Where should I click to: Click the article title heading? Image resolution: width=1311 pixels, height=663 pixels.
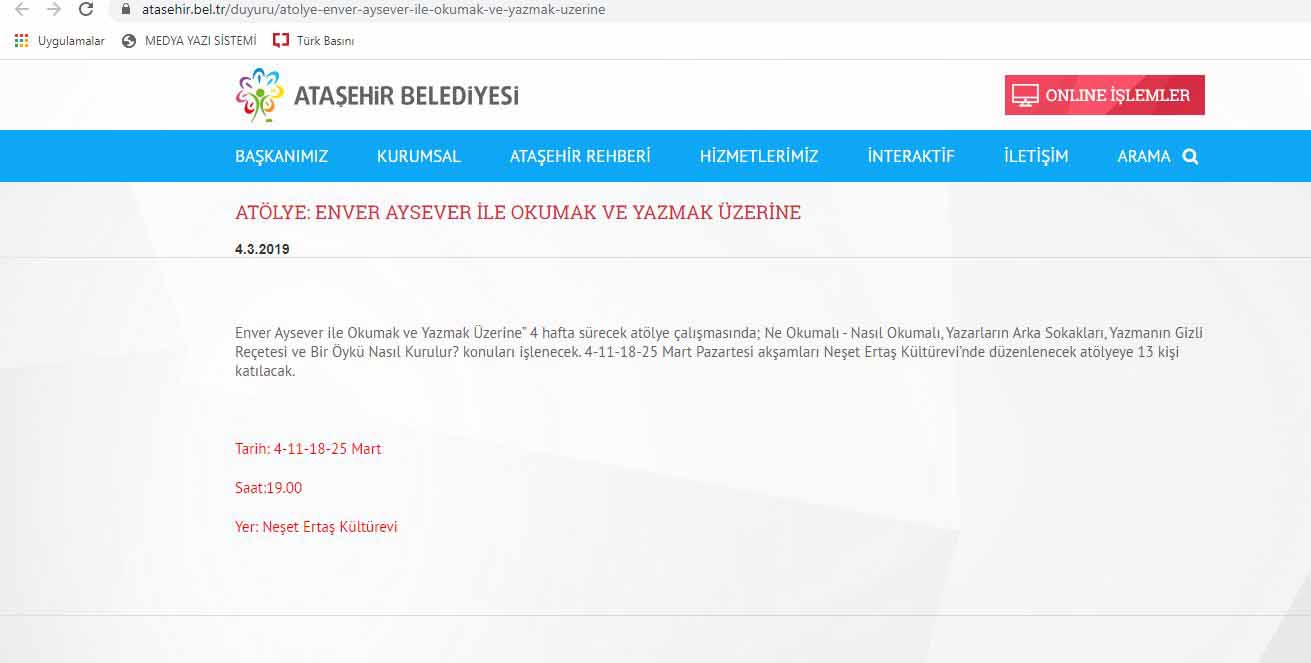[x=518, y=212]
